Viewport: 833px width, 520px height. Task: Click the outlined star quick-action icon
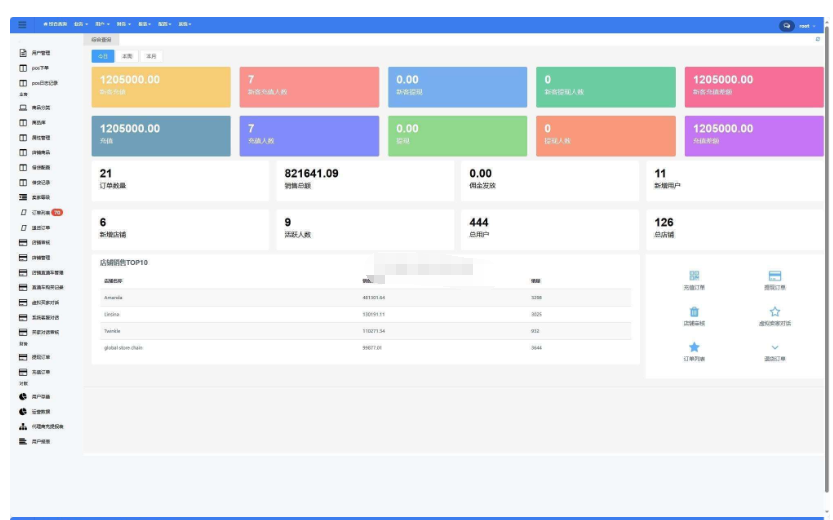click(774, 312)
